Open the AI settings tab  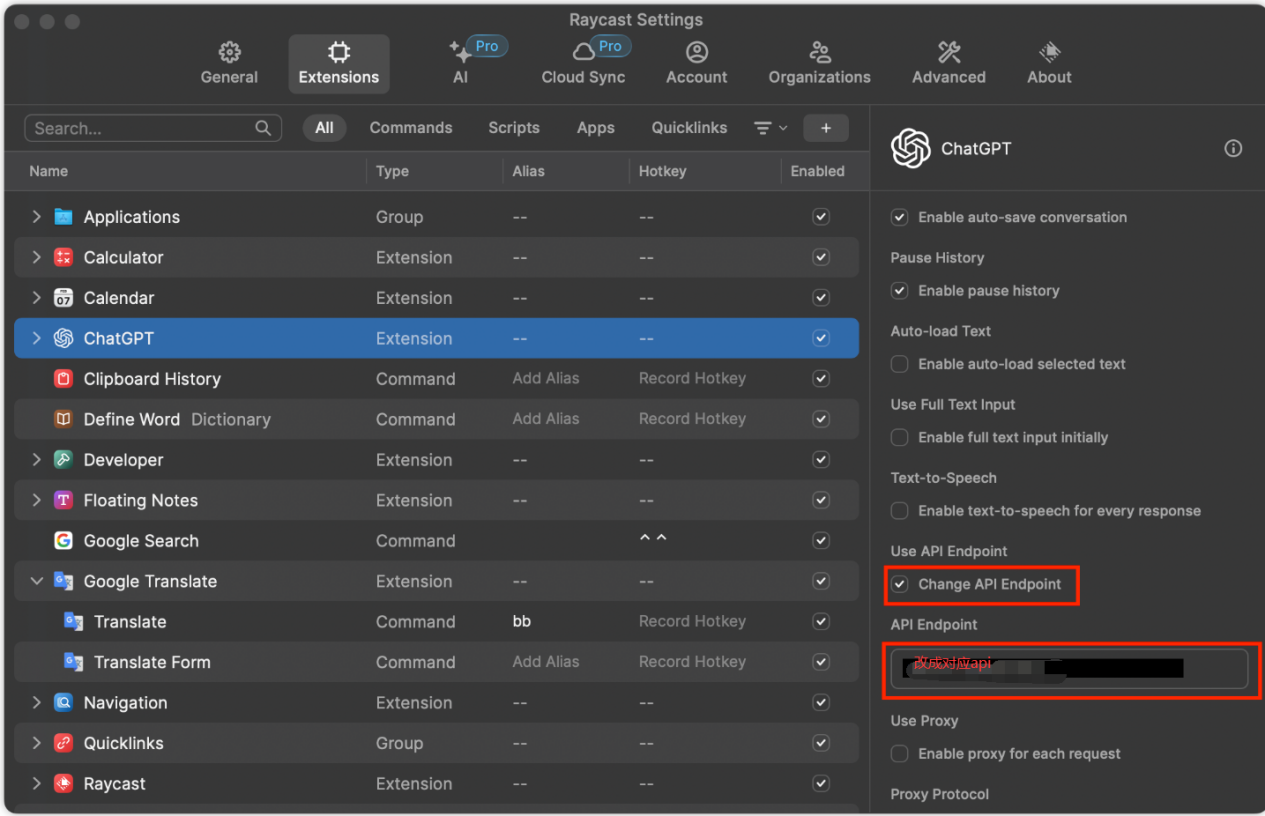(x=460, y=63)
